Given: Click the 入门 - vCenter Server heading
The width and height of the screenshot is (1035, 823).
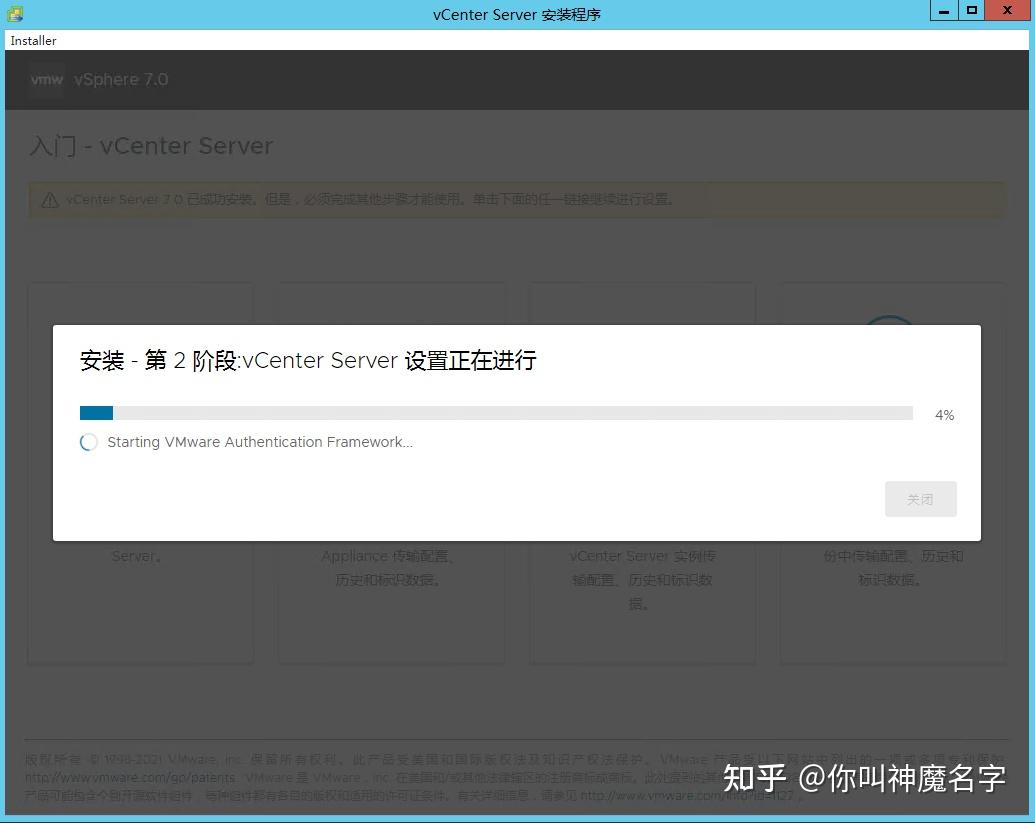Looking at the screenshot, I should [151, 146].
